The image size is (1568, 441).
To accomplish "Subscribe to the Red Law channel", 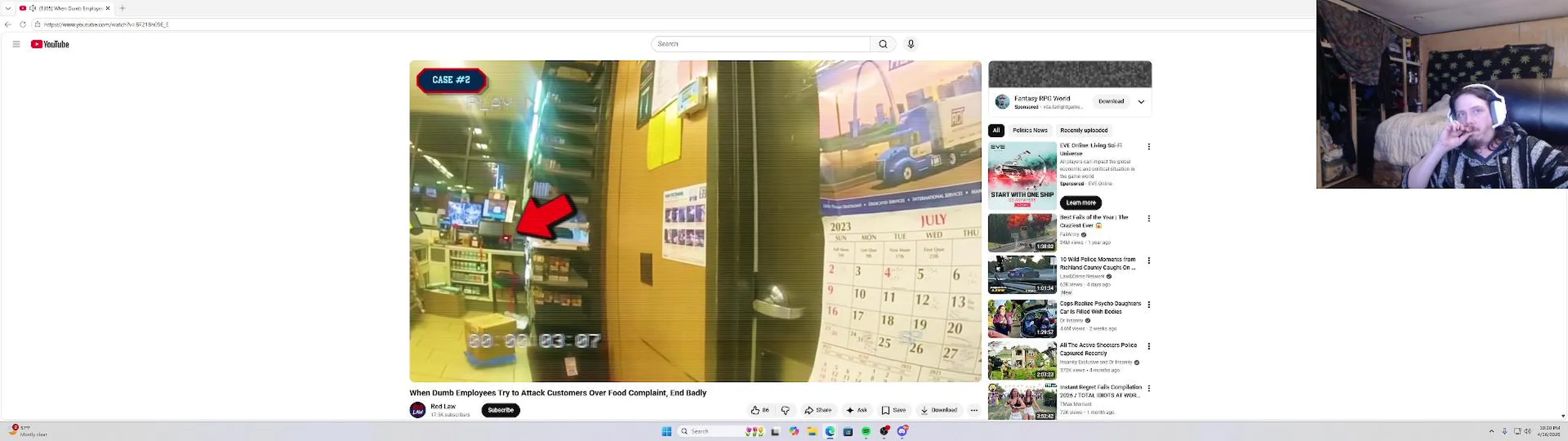I will click(500, 410).
